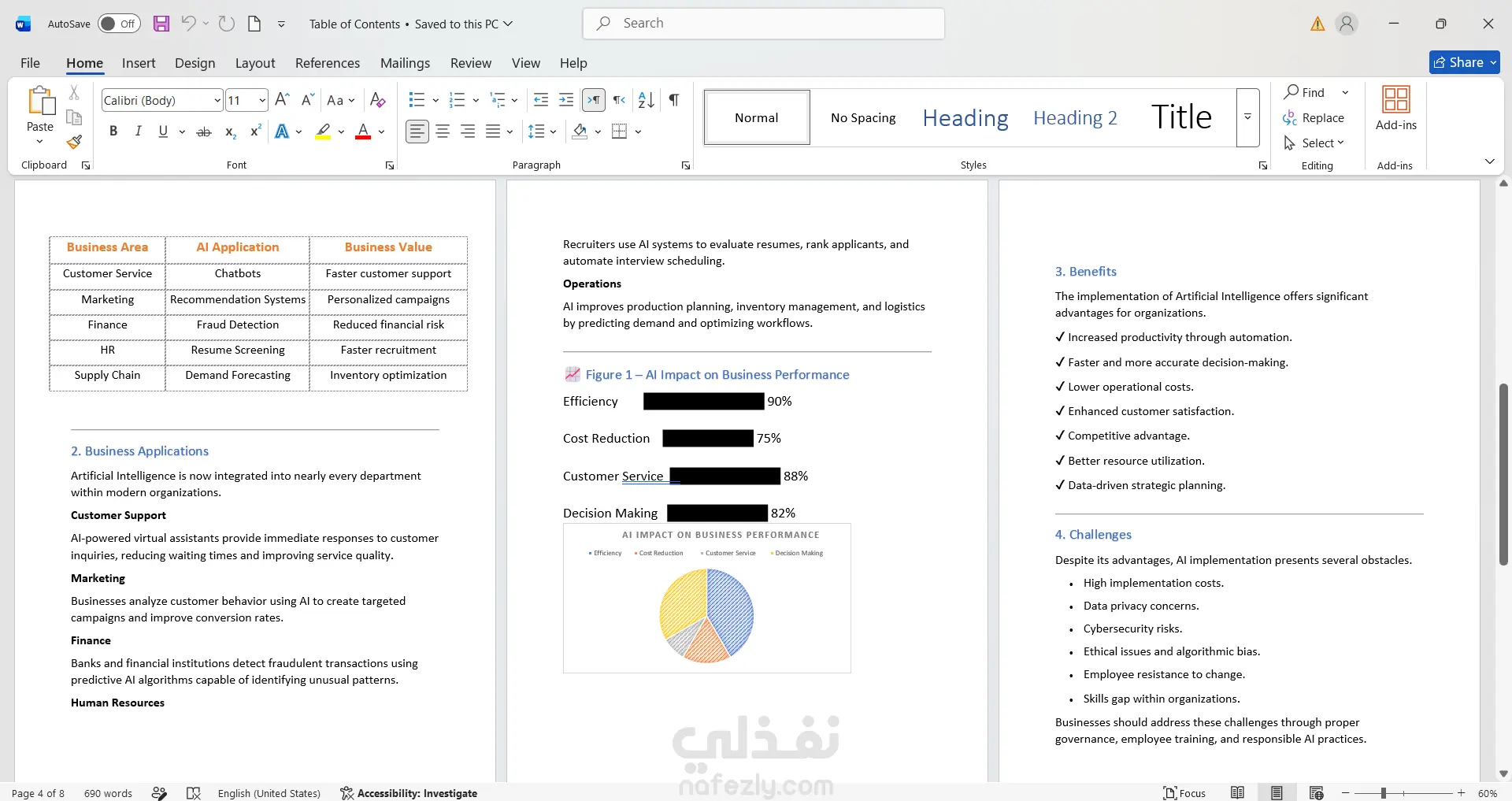The image size is (1512, 801).
Task: Create a new blank document icon
Action: coord(254,24)
